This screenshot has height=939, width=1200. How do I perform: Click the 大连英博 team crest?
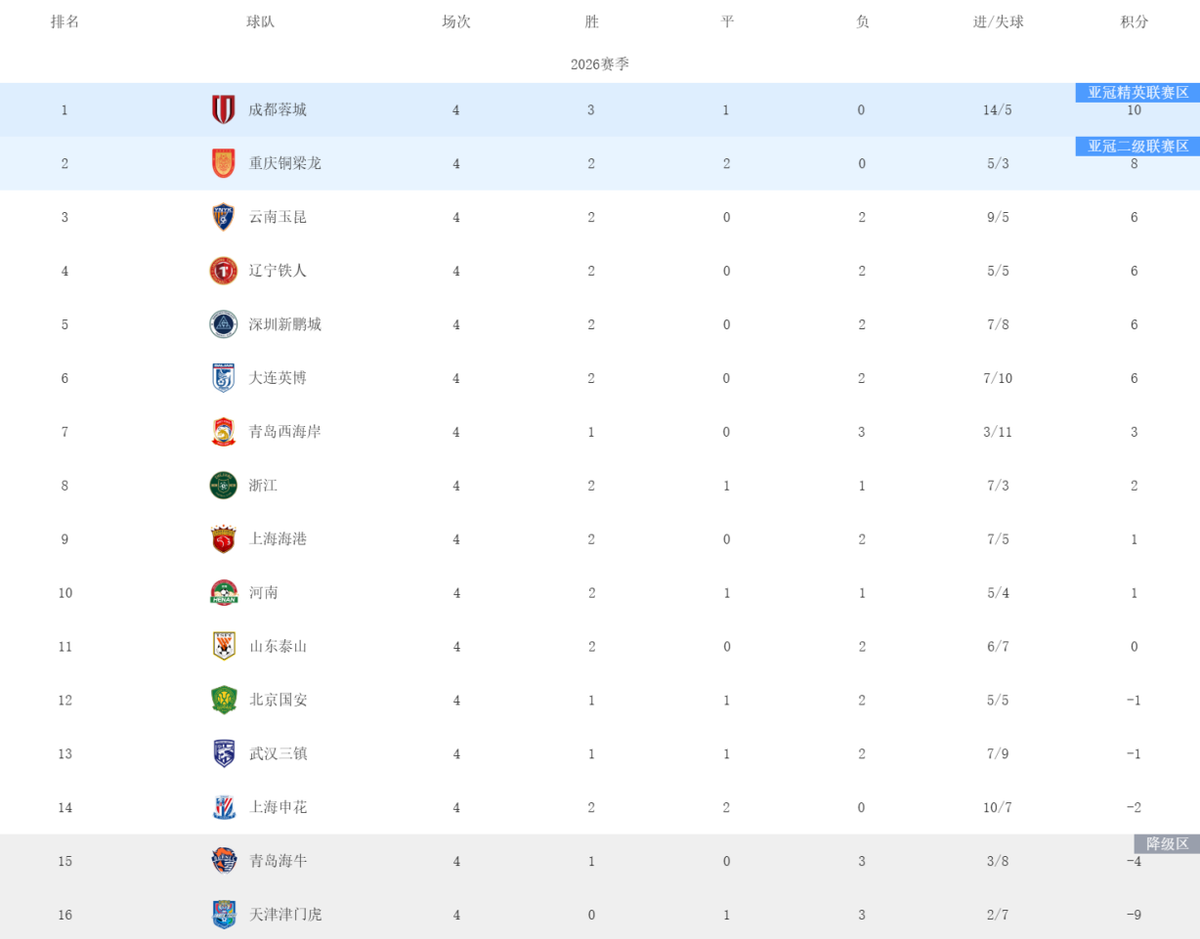[223, 378]
